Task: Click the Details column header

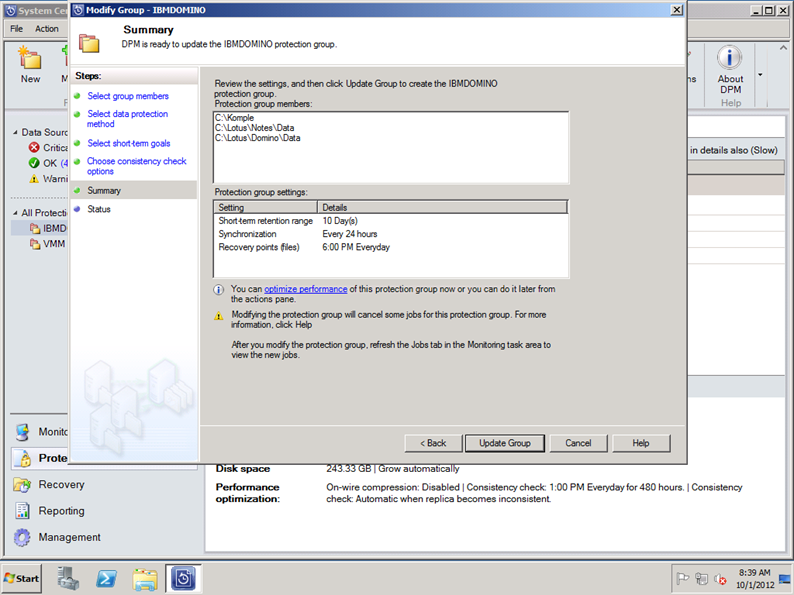Action: (x=442, y=207)
